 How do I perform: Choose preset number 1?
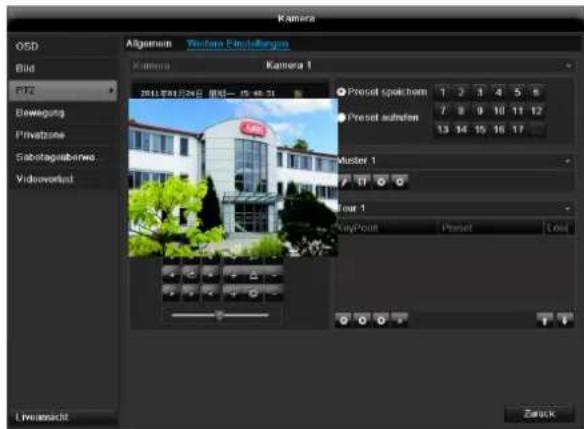(x=442, y=92)
